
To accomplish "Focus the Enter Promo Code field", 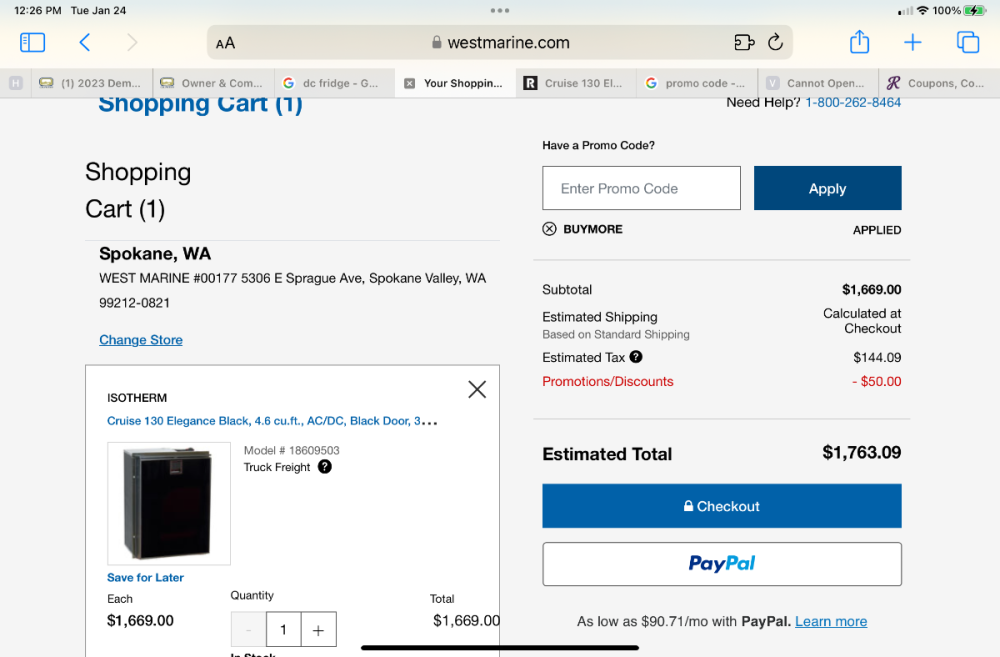I will 641,188.
